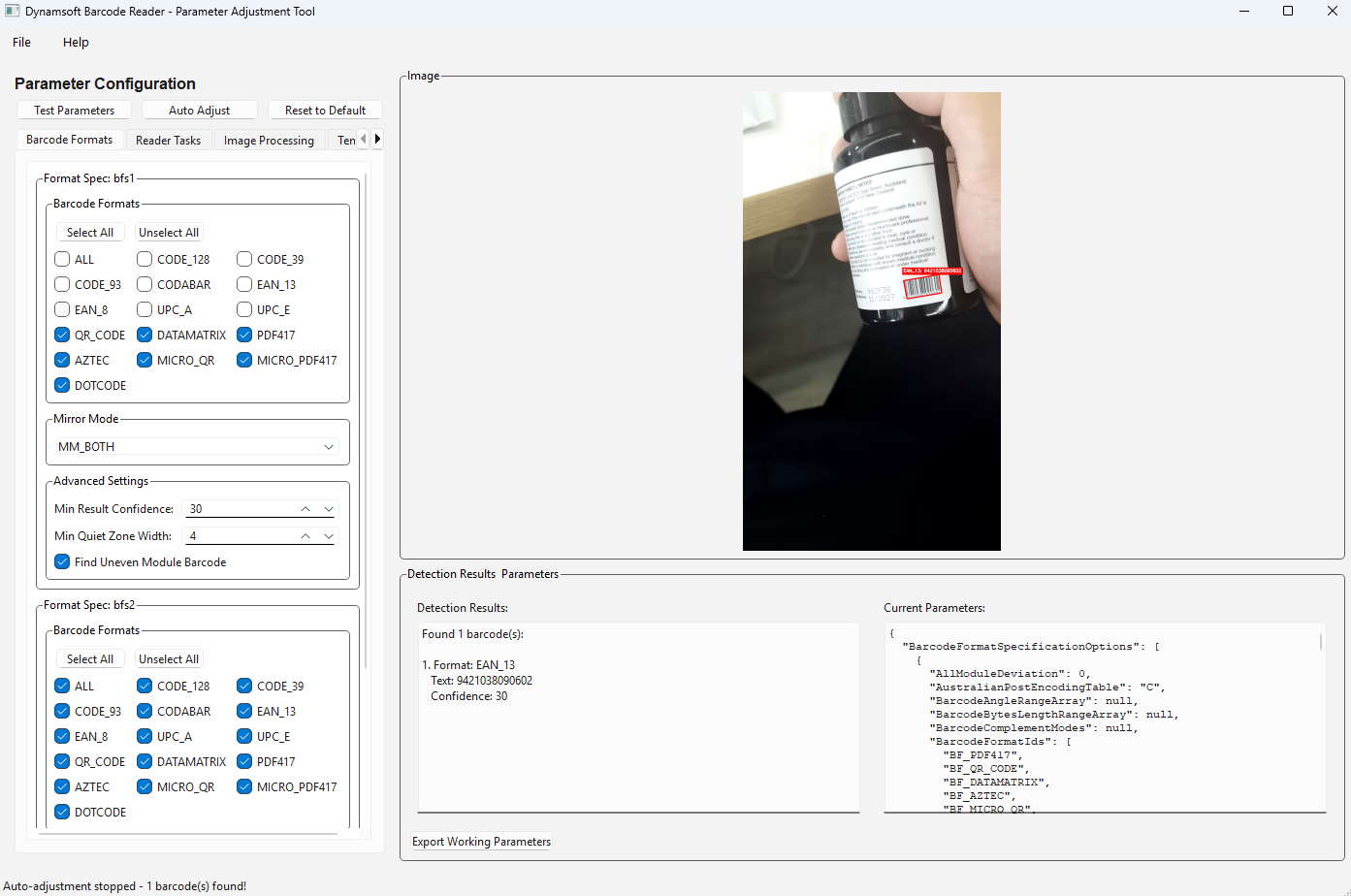The image size is (1351, 896).
Task: Open the Help menu
Action: [x=75, y=42]
